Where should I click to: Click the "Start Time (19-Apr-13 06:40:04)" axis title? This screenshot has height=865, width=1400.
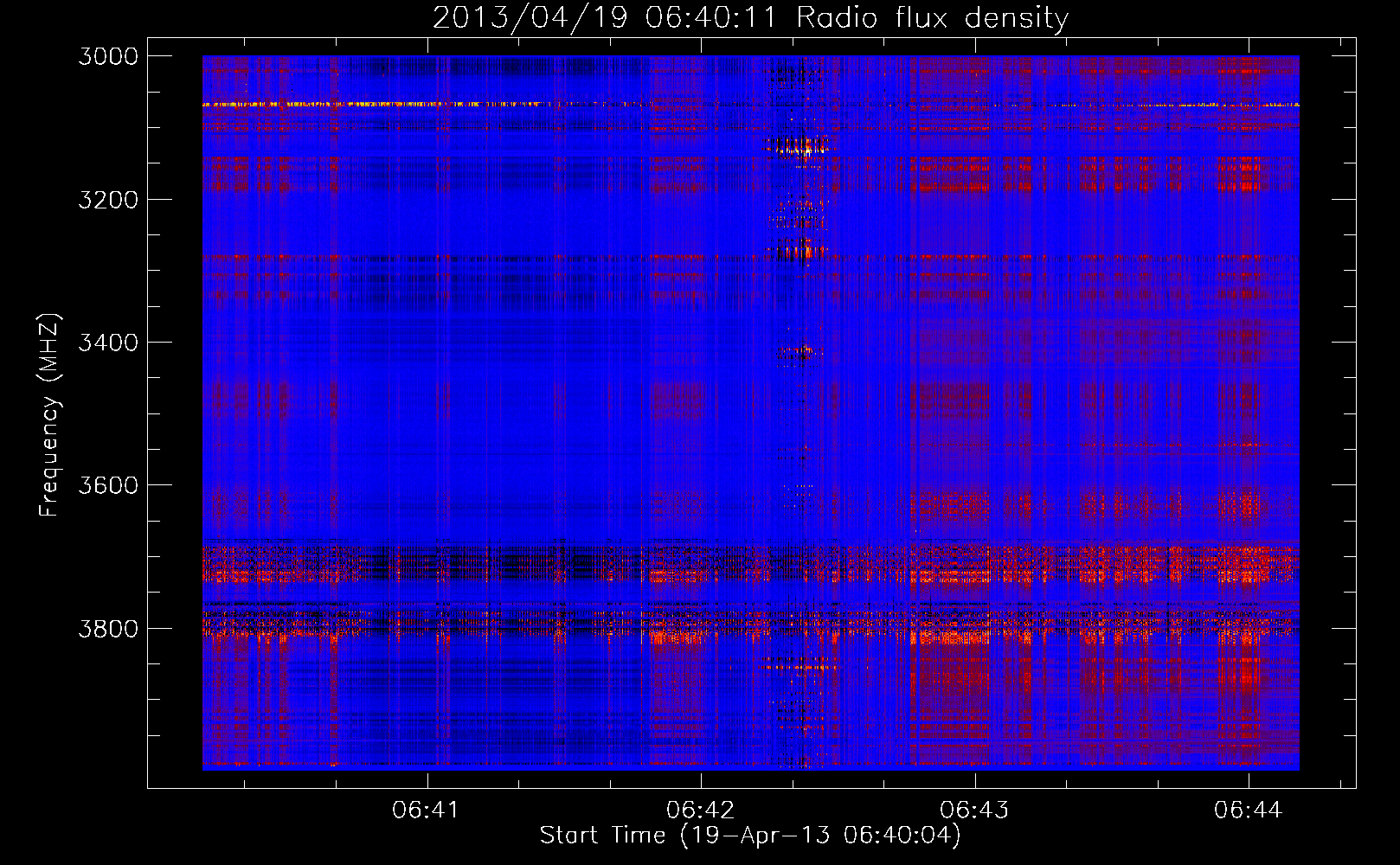pyautogui.click(x=750, y=836)
